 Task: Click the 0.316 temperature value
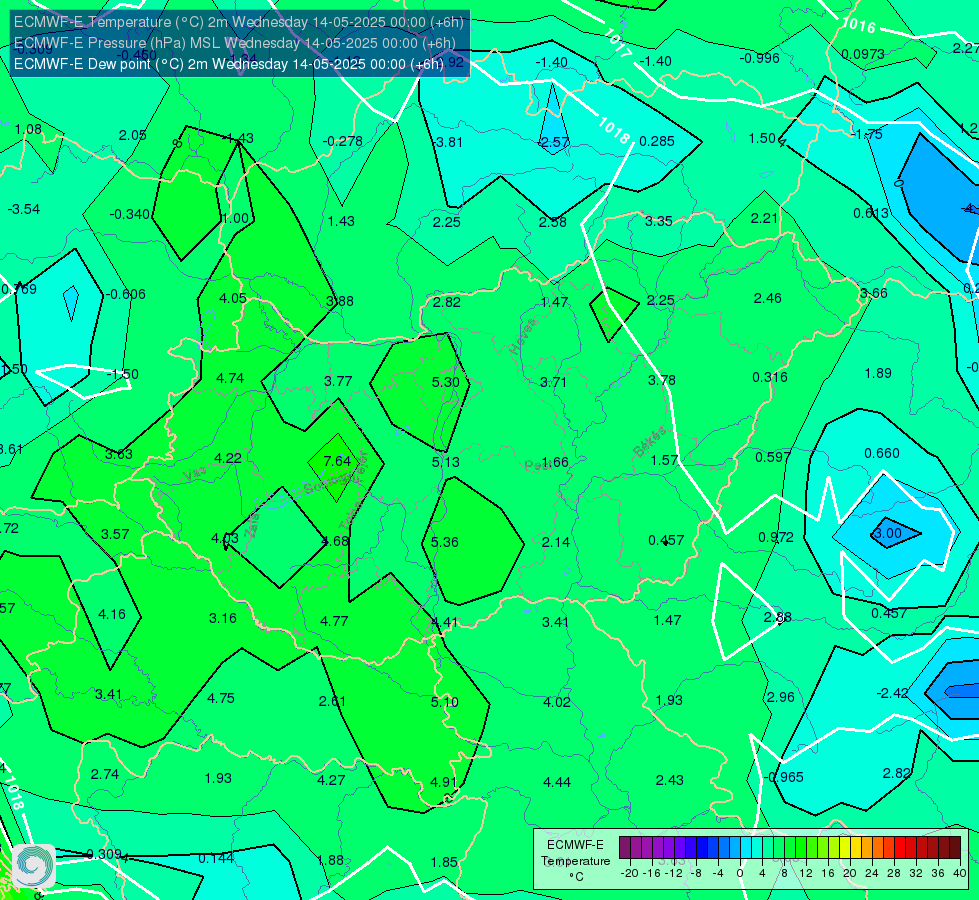click(x=770, y=377)
